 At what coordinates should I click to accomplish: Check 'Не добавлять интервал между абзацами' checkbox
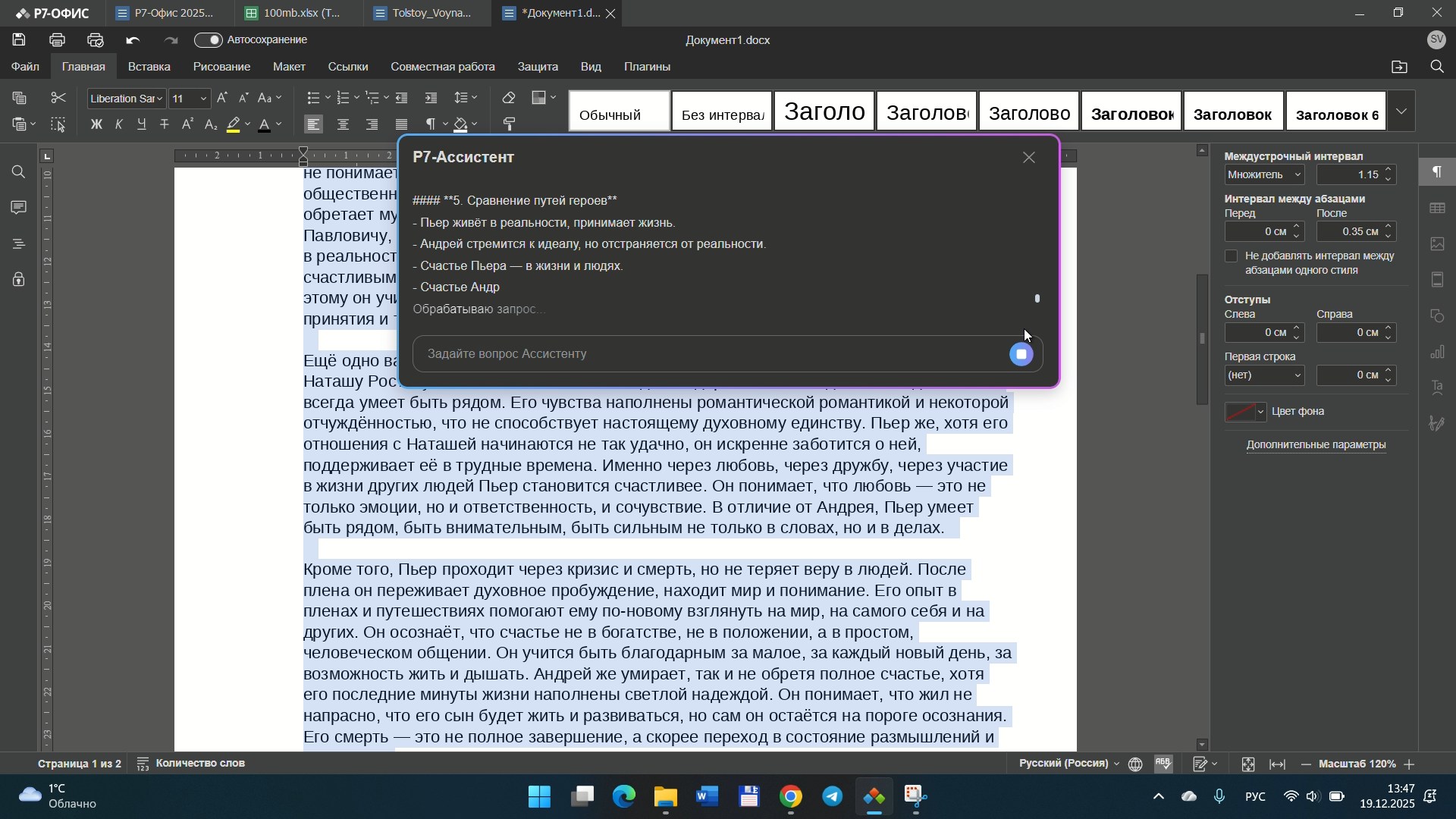coord(1232,256)
